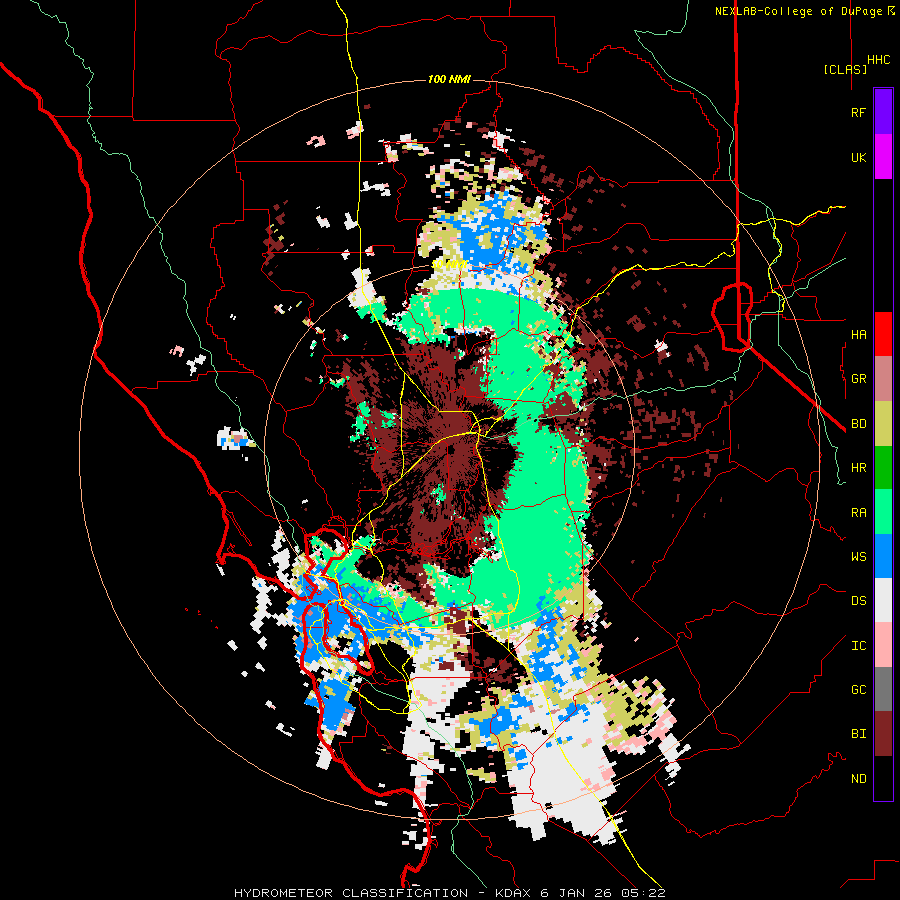Click the '[CLAS]' units label
The width and height of the screenshot is (900, 900).
[845, 69]
